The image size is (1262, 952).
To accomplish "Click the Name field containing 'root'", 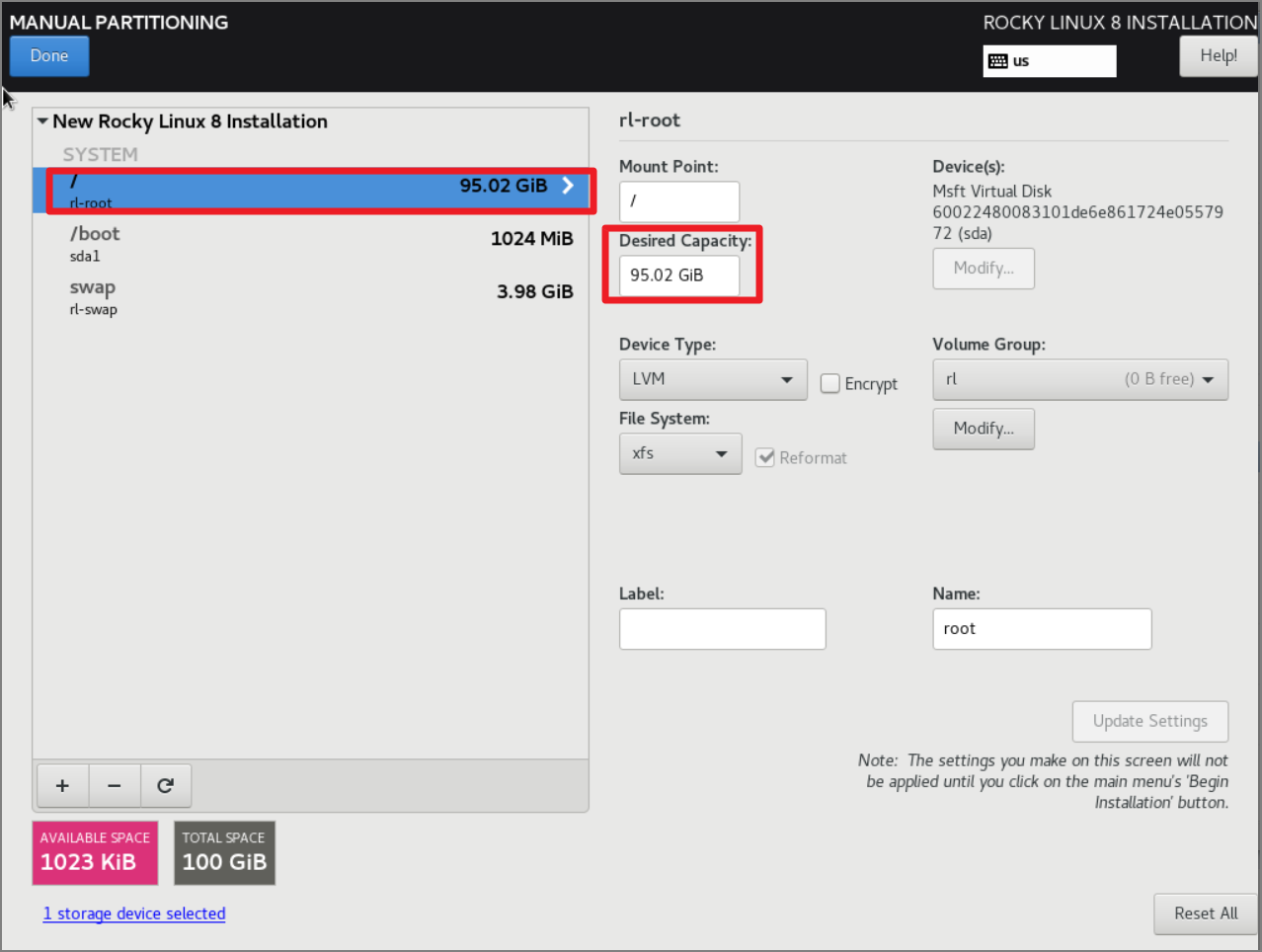I will (x=1042, y=629).
